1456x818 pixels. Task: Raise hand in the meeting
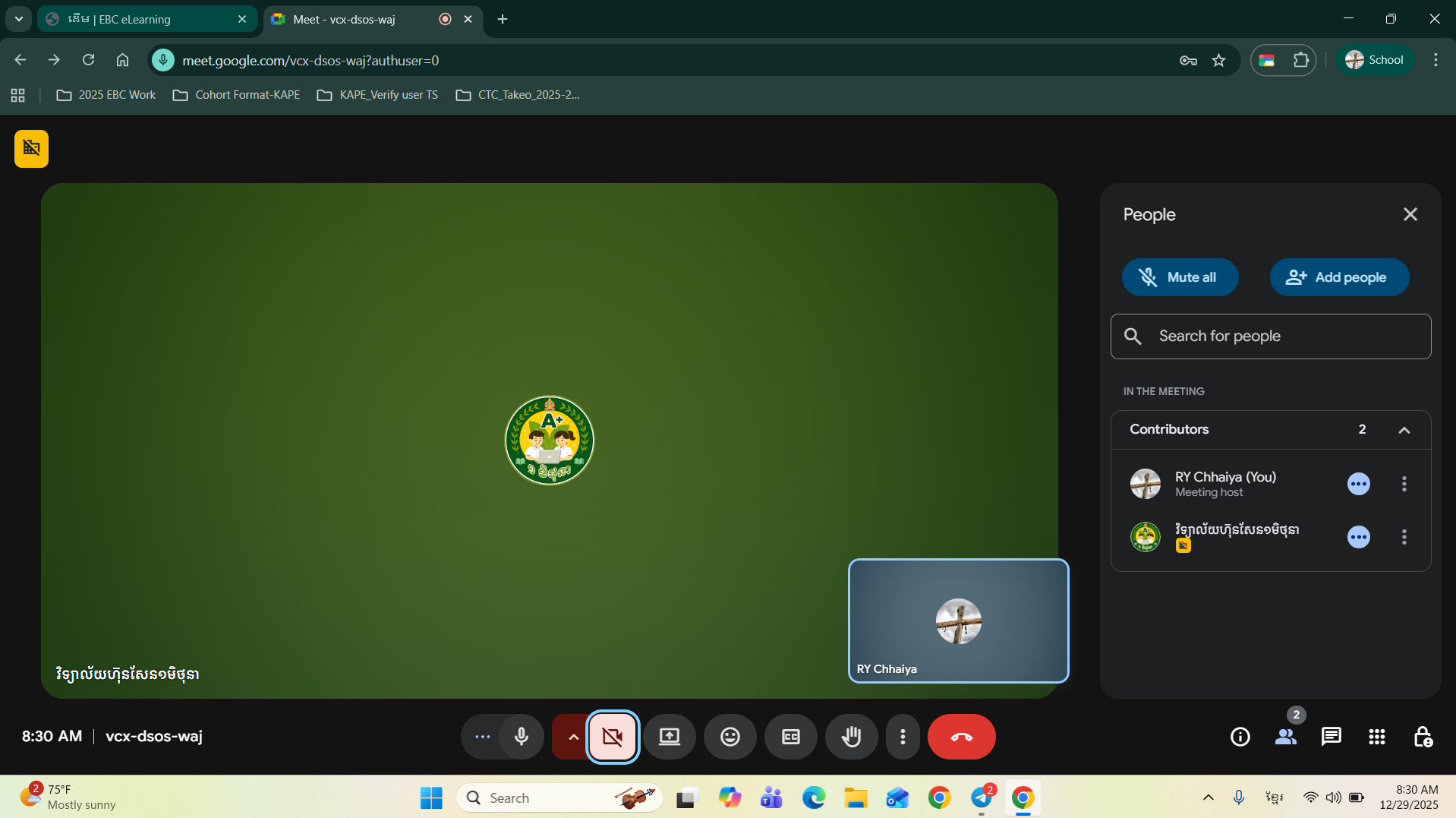tap(851, 736)
